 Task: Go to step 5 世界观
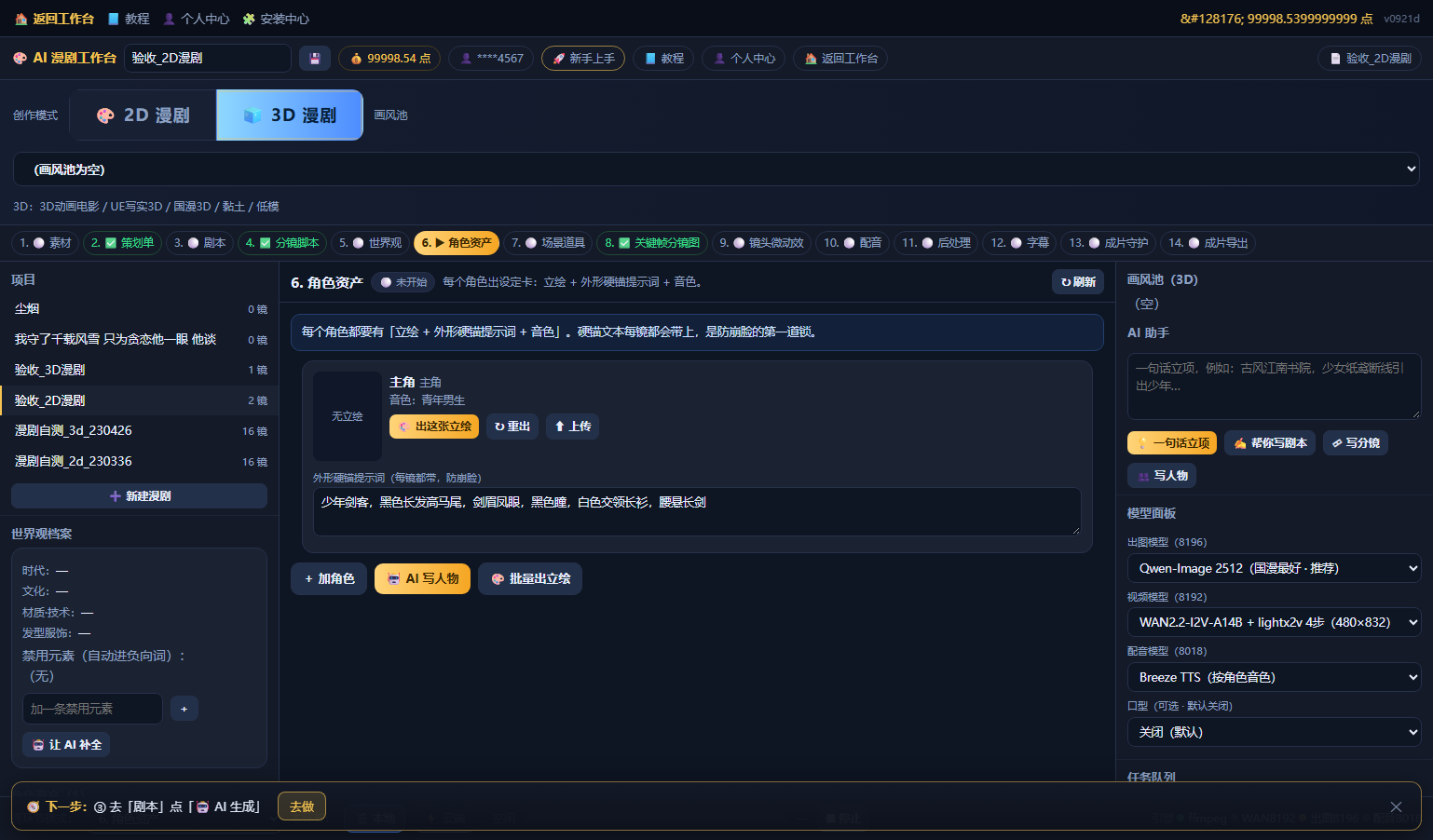[x=371, y=243]
